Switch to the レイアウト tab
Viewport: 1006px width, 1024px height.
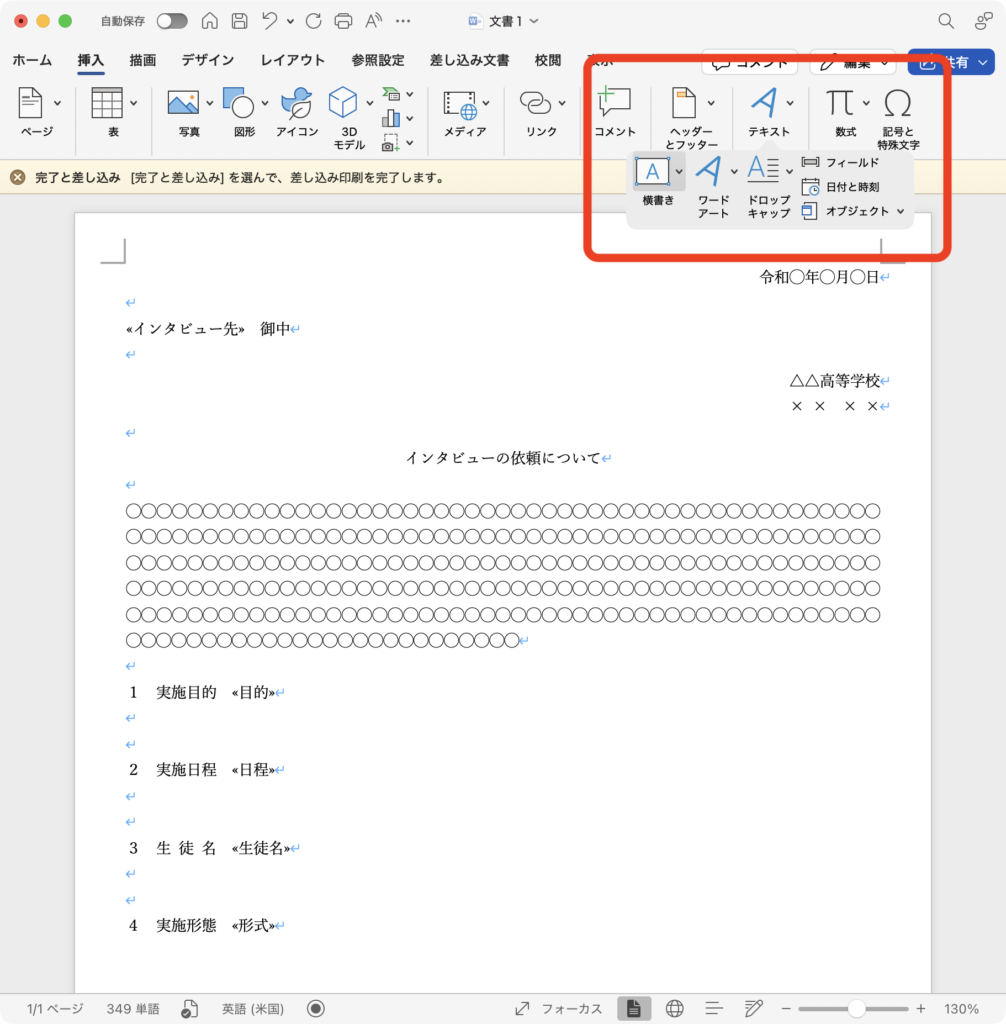tap(292, 61)
